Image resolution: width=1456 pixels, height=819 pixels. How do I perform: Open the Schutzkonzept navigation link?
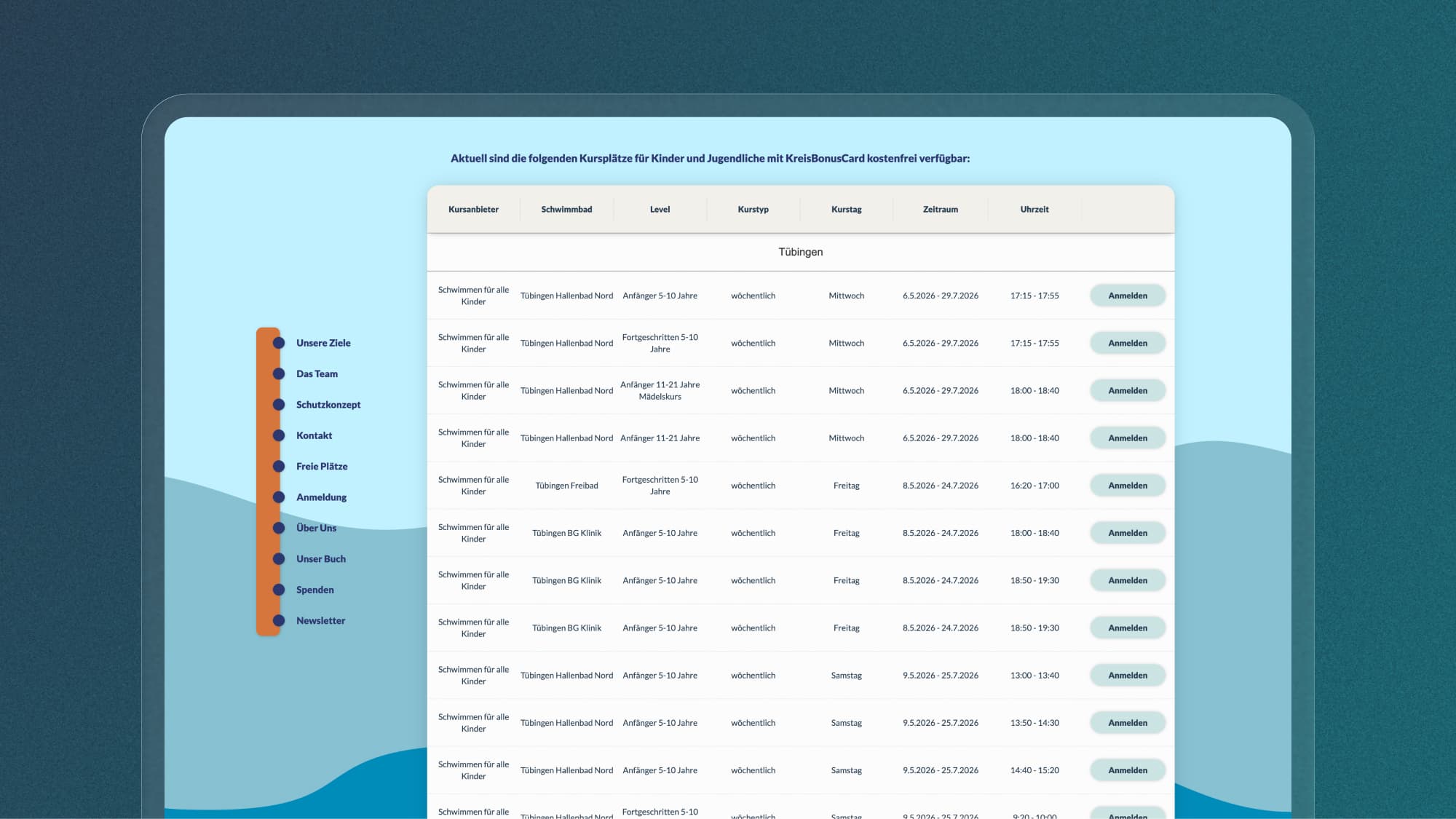pyautogui.click(x=328, y=405)
